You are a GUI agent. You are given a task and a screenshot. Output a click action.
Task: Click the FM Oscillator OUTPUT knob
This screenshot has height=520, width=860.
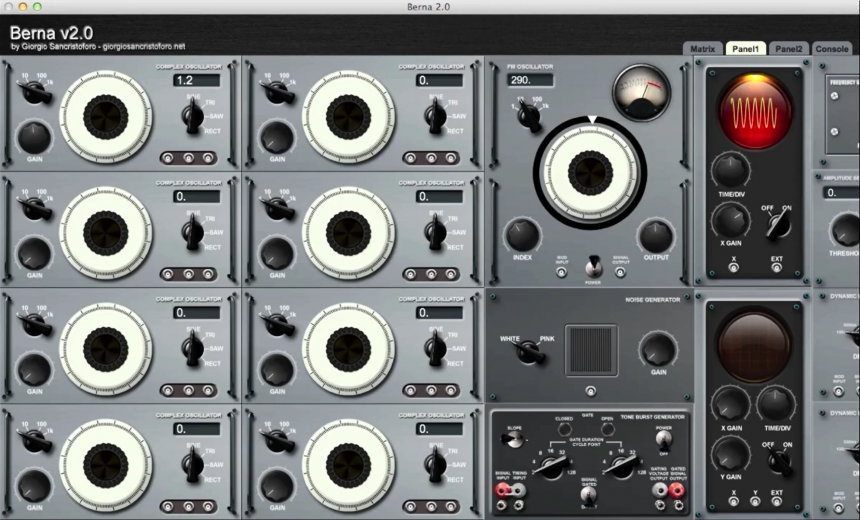[656, 236]
